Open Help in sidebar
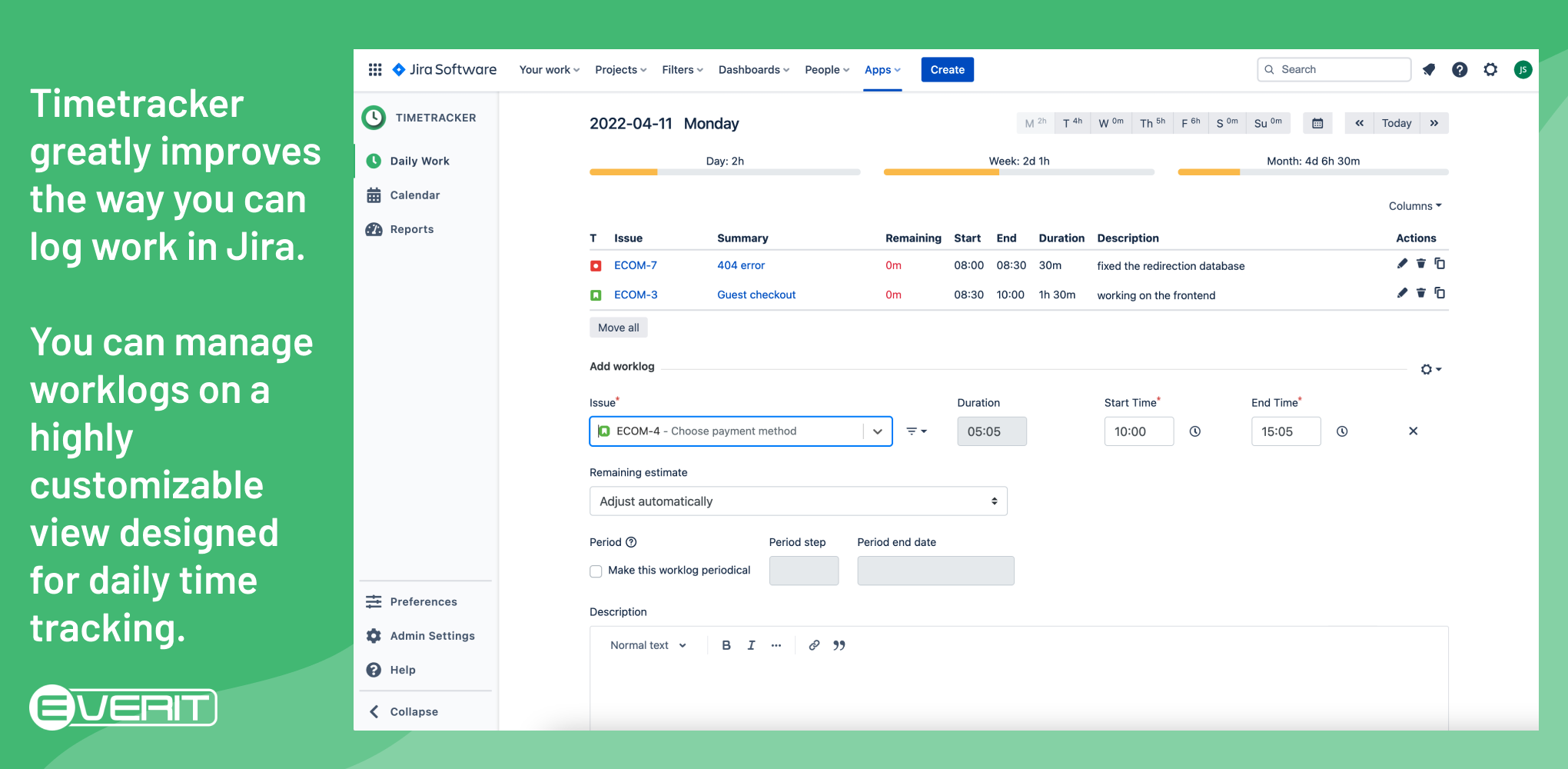The width and height of the screenshot is (1568, 769). 403,670
